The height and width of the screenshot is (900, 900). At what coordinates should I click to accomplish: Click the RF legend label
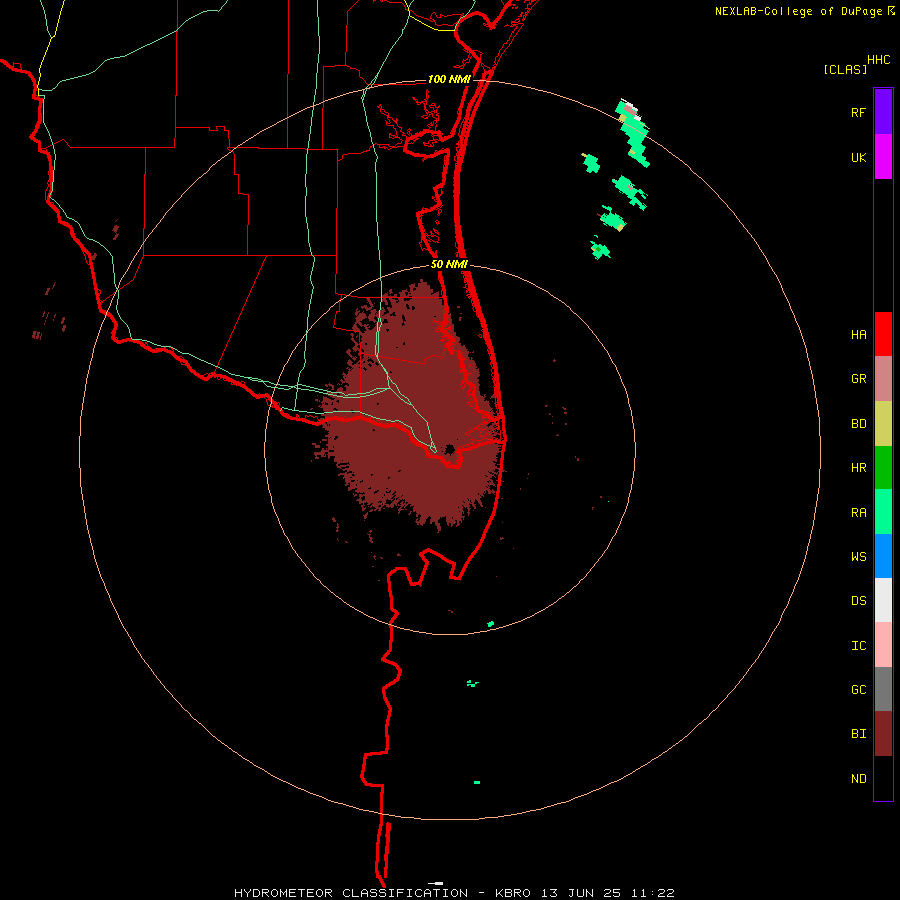[x=859, y=113]
